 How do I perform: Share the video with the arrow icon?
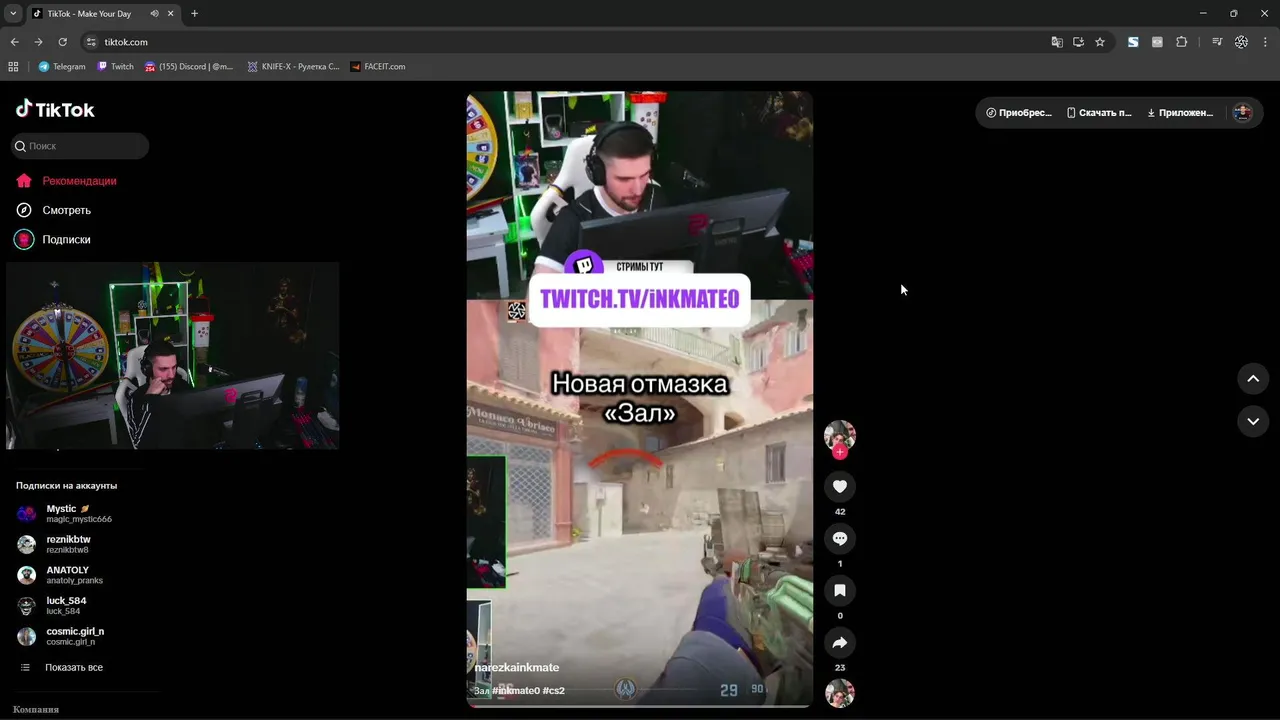coord(840,643)
